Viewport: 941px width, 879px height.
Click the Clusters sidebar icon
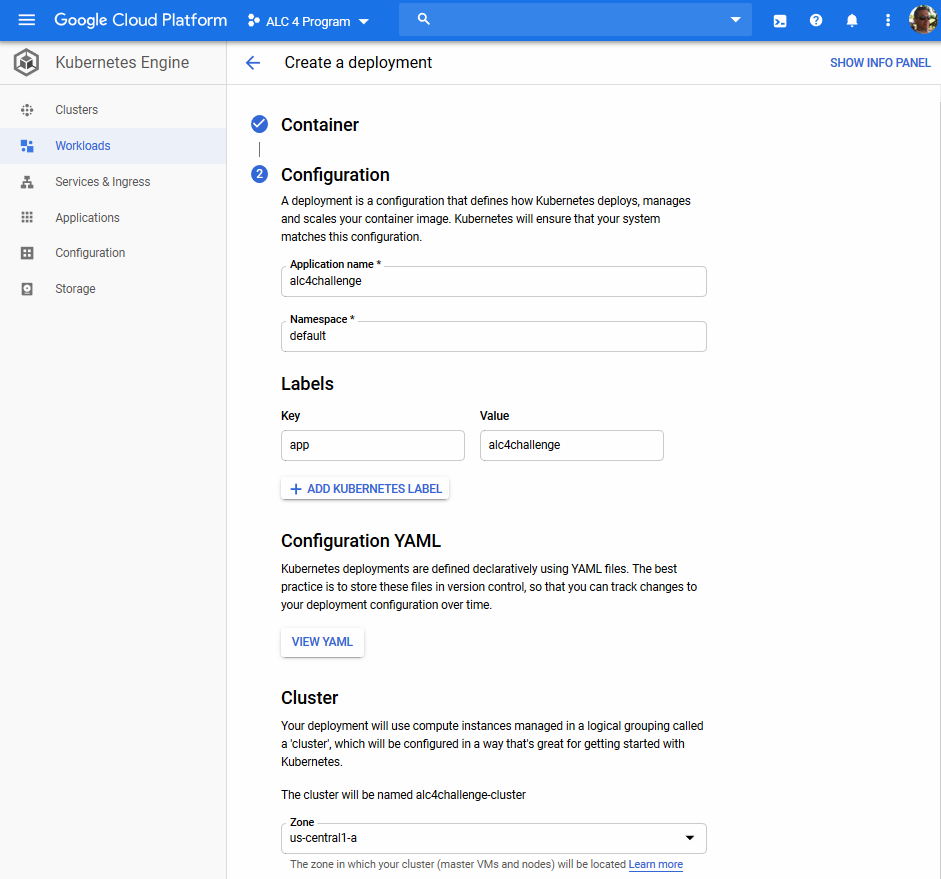point(27,110)
